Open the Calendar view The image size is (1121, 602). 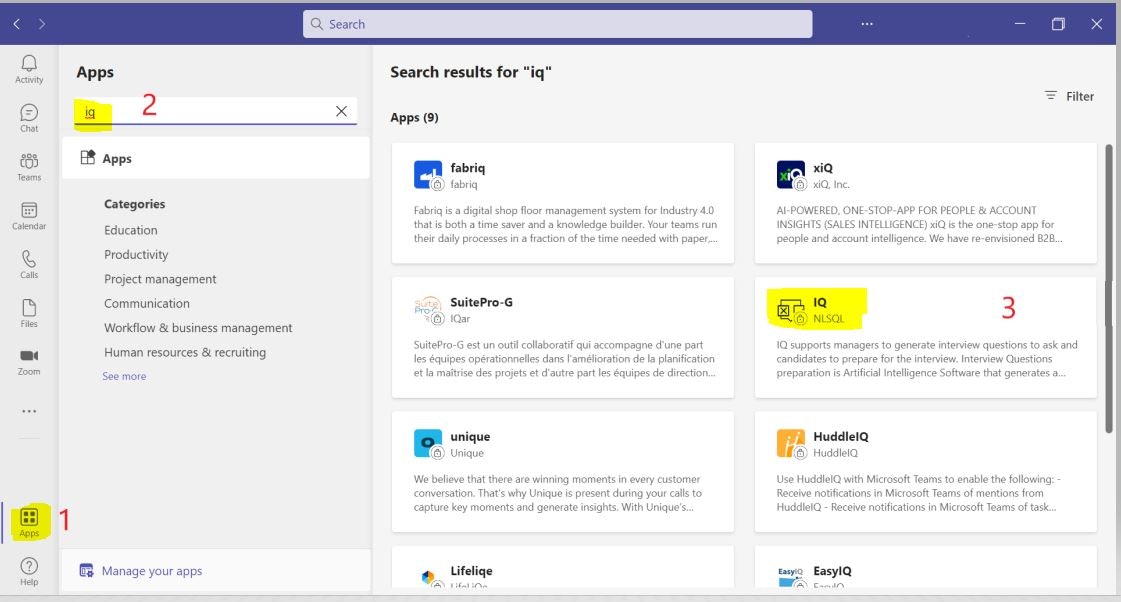point(29,215)
